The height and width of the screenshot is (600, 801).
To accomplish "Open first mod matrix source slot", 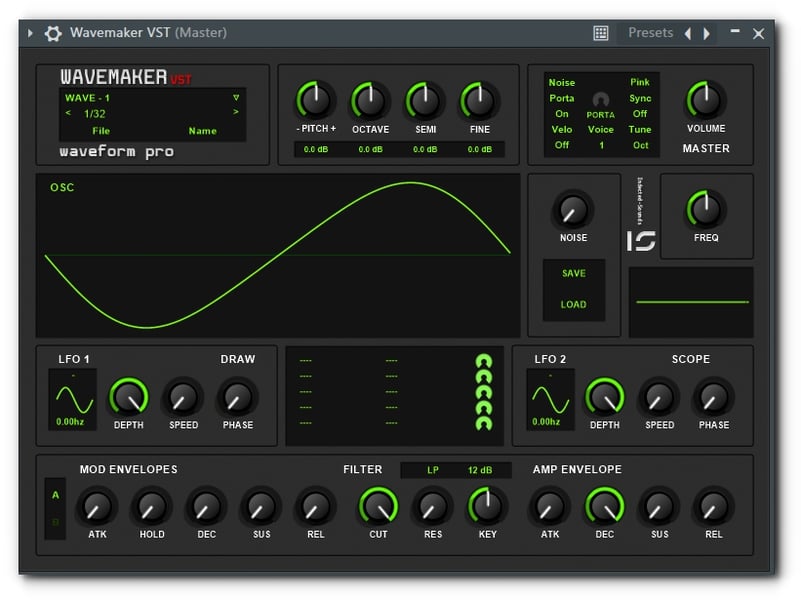I will tap(305, 361).
